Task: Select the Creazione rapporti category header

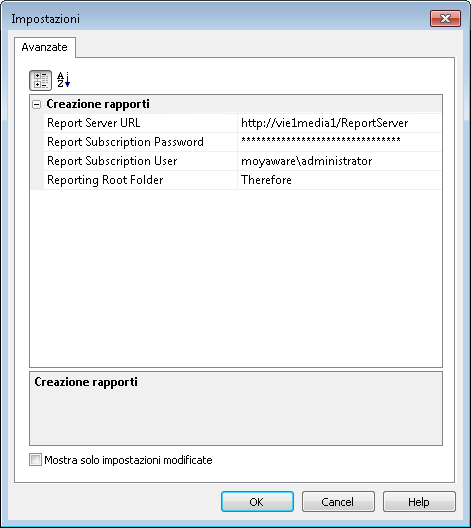Action: 236,104
